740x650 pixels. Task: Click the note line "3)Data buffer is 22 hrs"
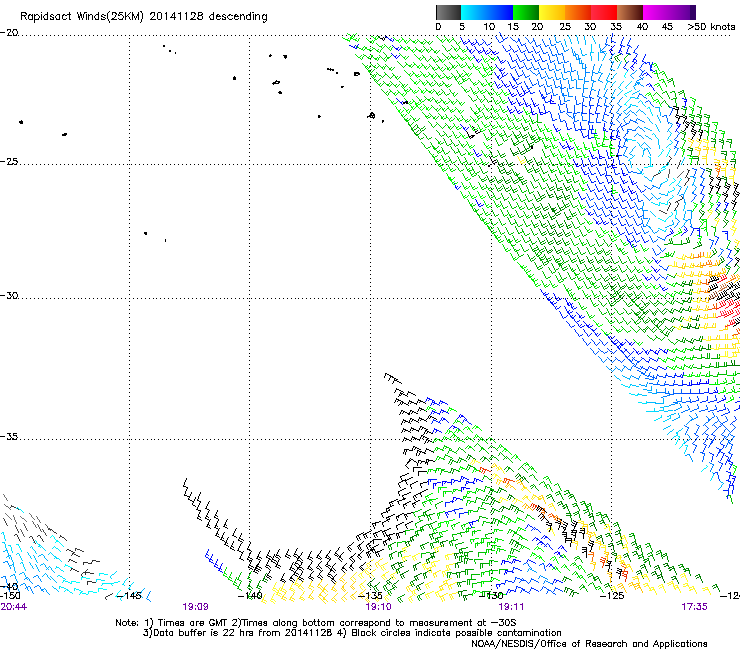tap(352, 633)
